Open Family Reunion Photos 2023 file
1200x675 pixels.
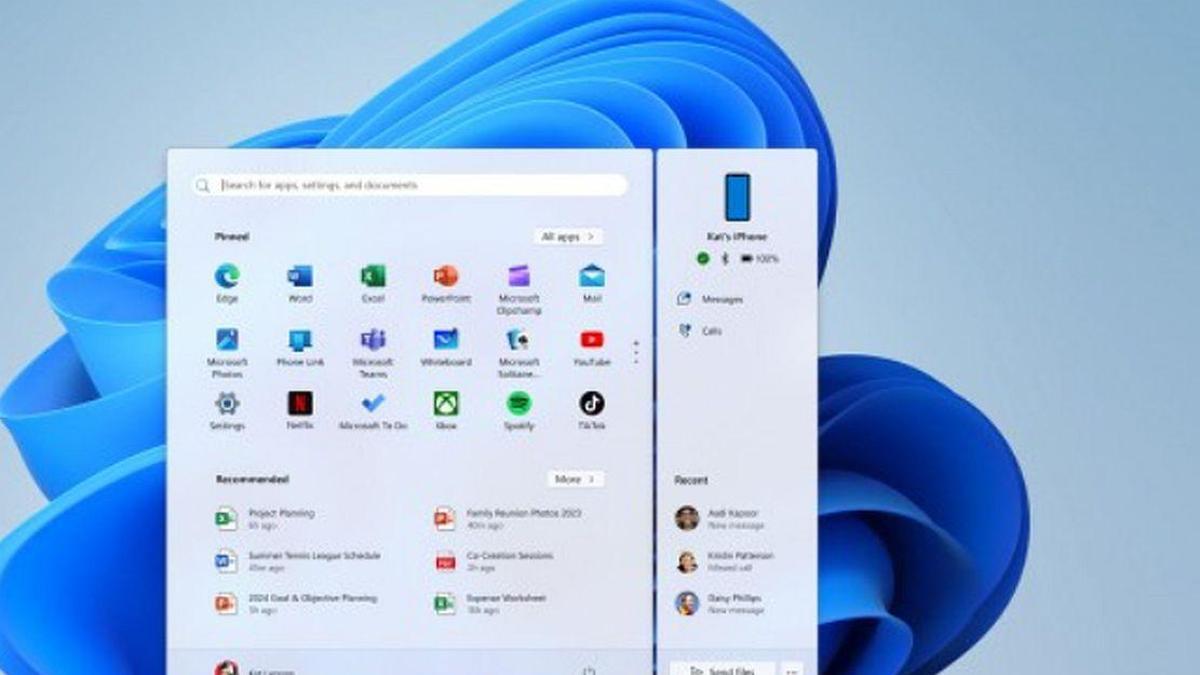point(508,518)
